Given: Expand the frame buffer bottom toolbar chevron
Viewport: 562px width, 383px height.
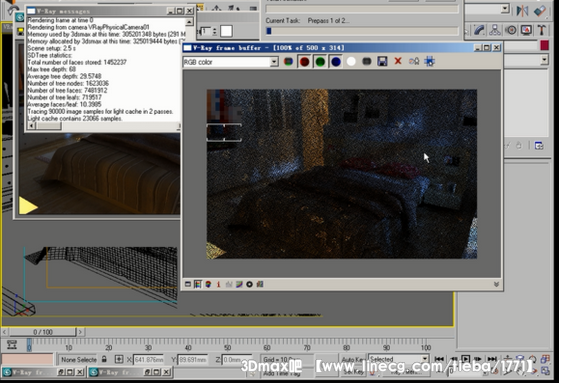Looking at the screenshot, I should 496,284.
